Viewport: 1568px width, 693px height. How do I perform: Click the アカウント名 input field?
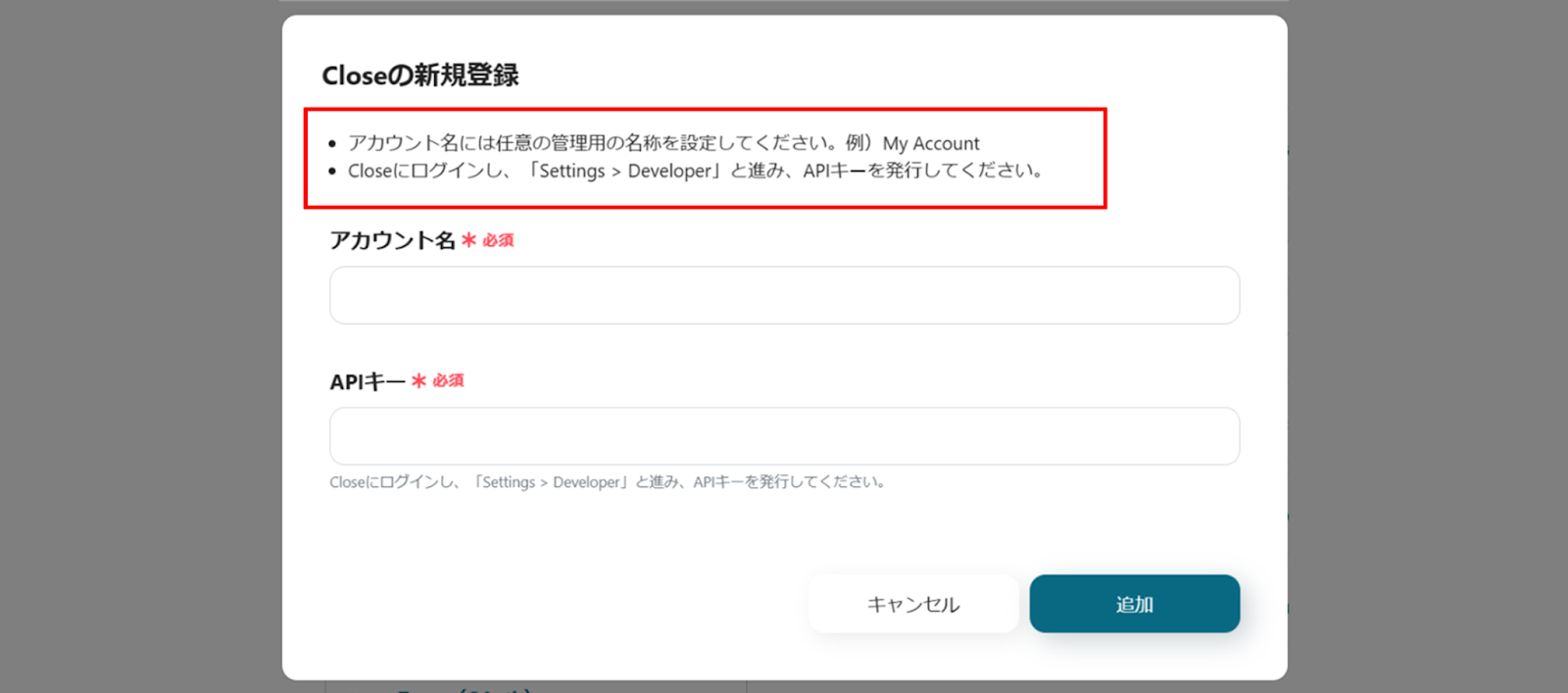[784, 295]
